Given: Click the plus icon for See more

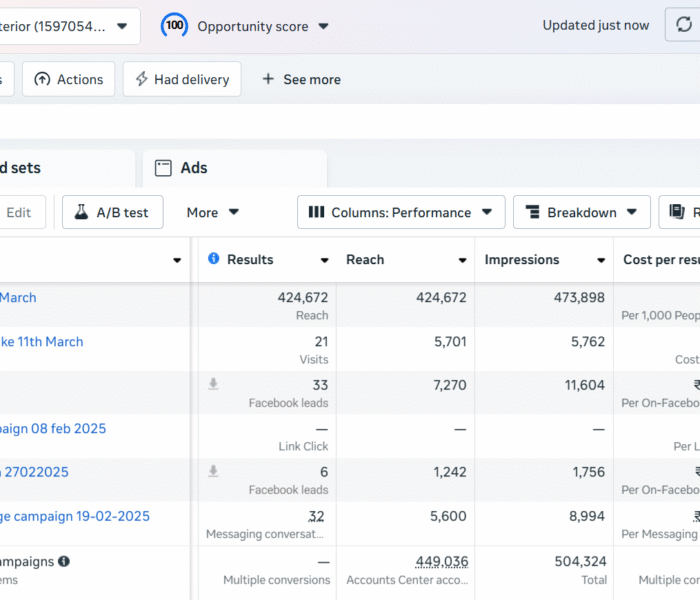Looking at the screenshot, I should [268, 80].
